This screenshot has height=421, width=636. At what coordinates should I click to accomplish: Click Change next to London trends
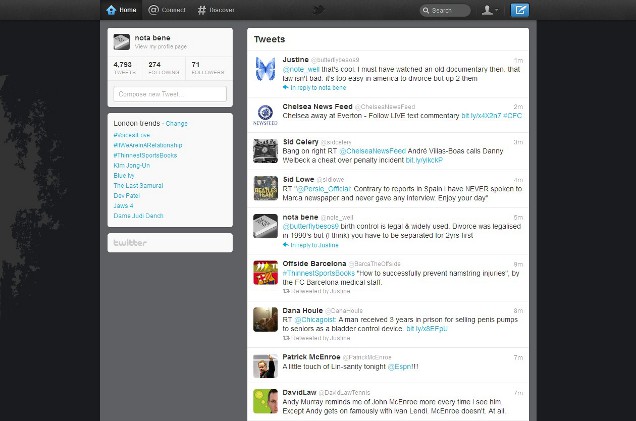[x=176, y=123]
